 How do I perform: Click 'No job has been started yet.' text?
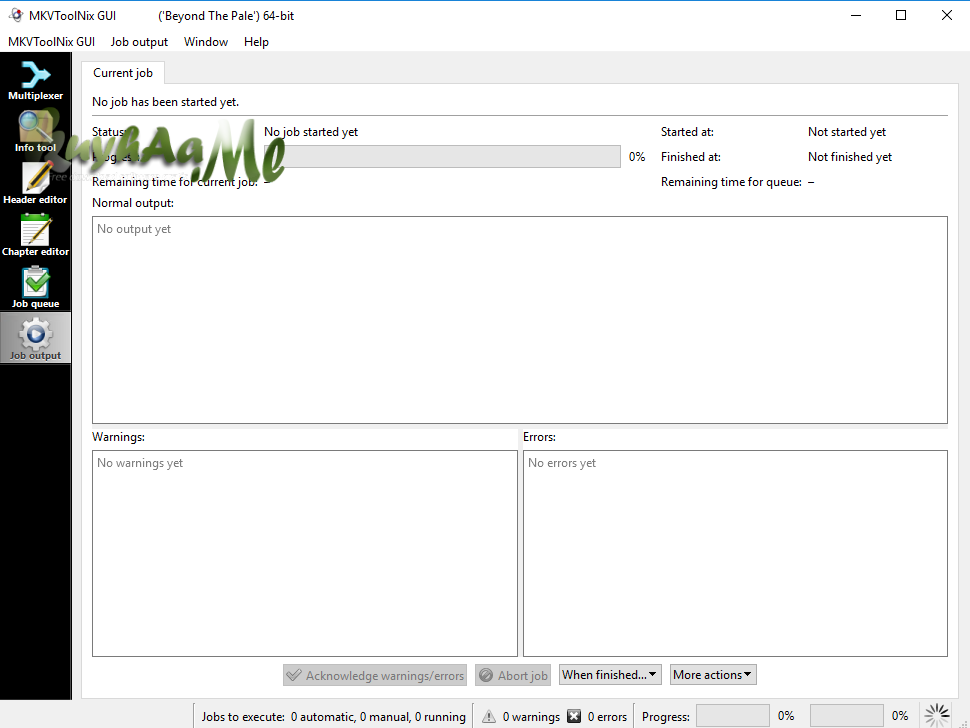165,102
